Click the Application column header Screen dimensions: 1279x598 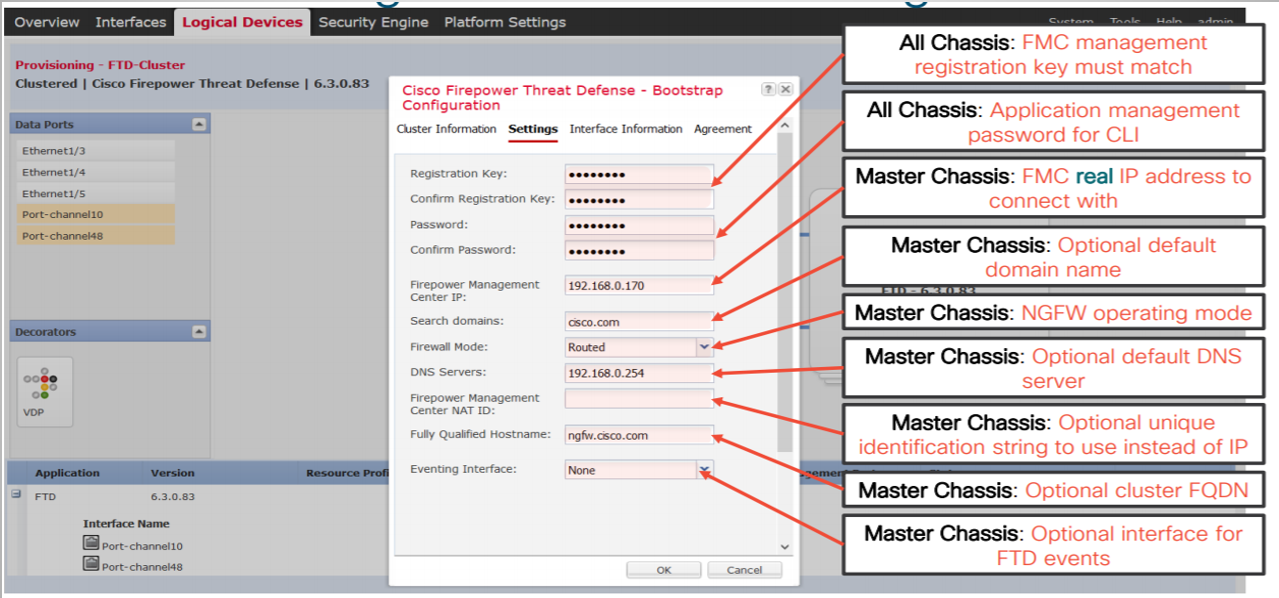click(67, 473)
